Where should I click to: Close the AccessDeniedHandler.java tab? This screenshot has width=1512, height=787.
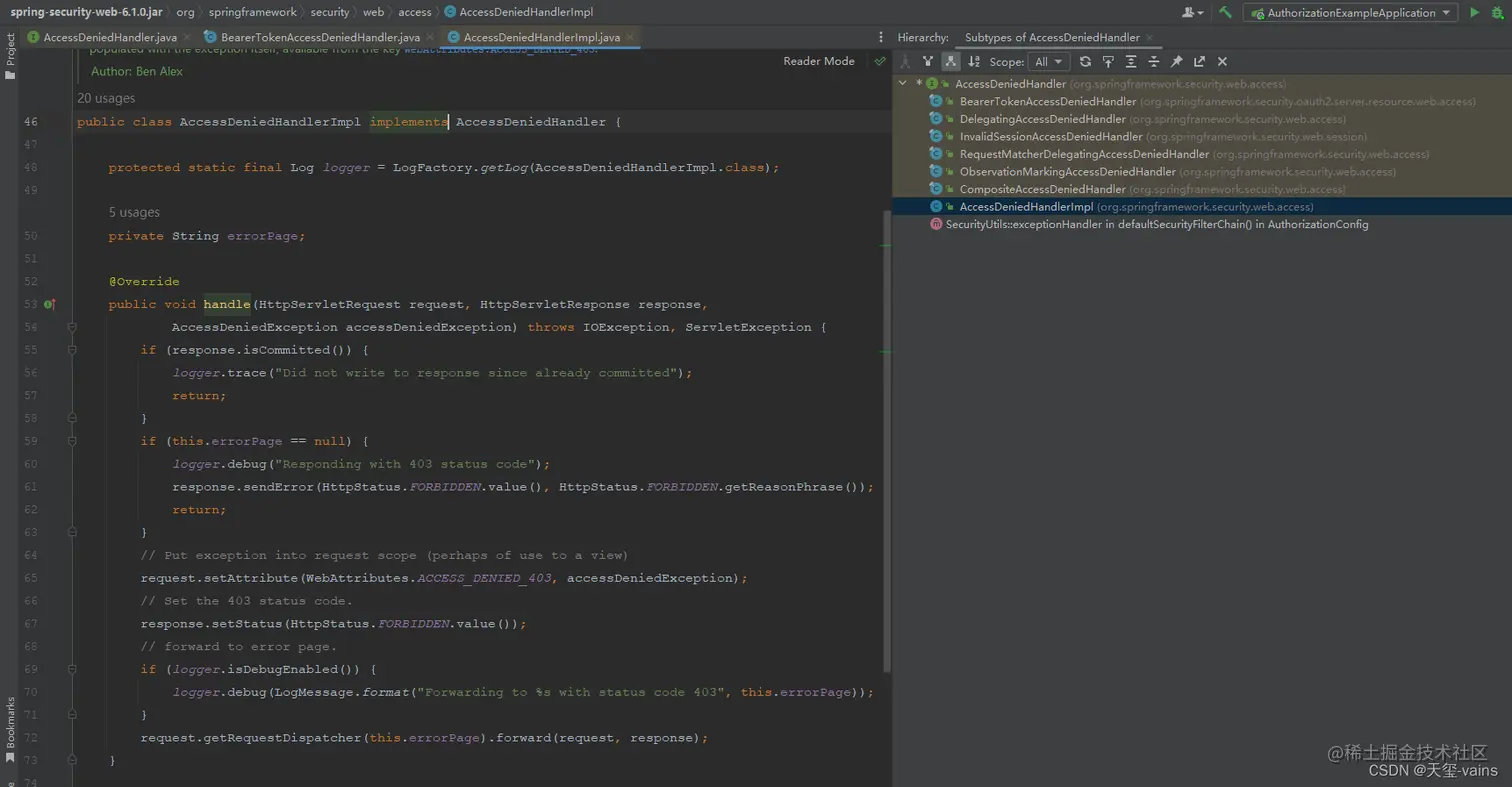point(186,37)
